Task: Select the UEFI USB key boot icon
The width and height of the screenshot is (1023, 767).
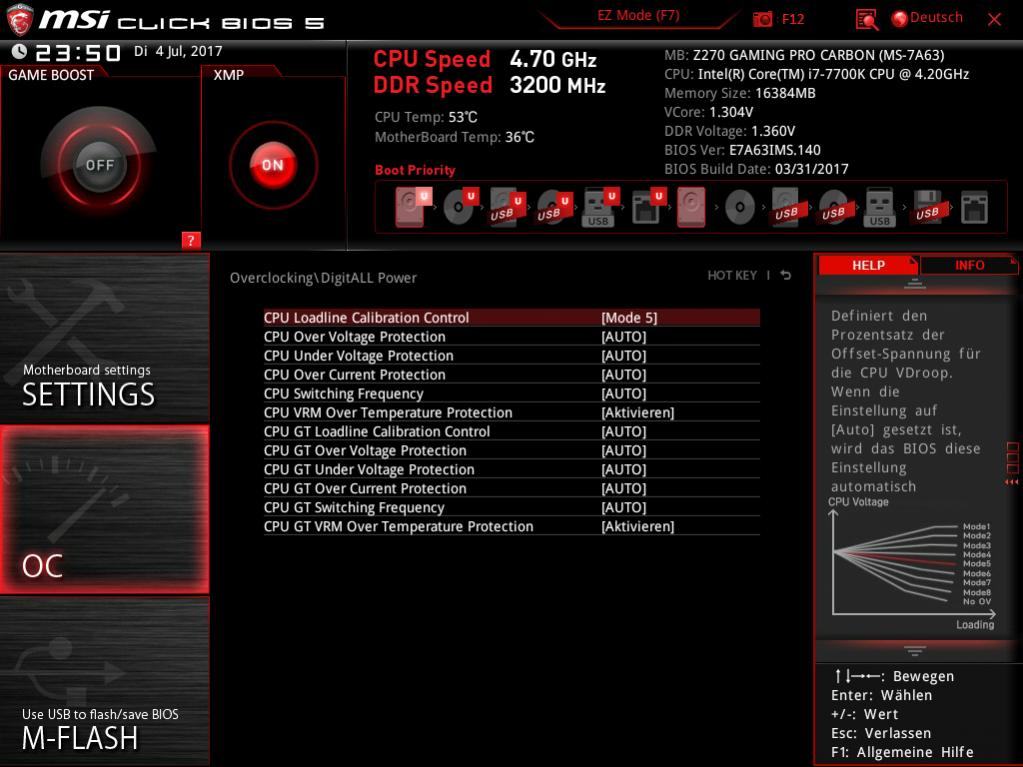Action: coord(600,207)
